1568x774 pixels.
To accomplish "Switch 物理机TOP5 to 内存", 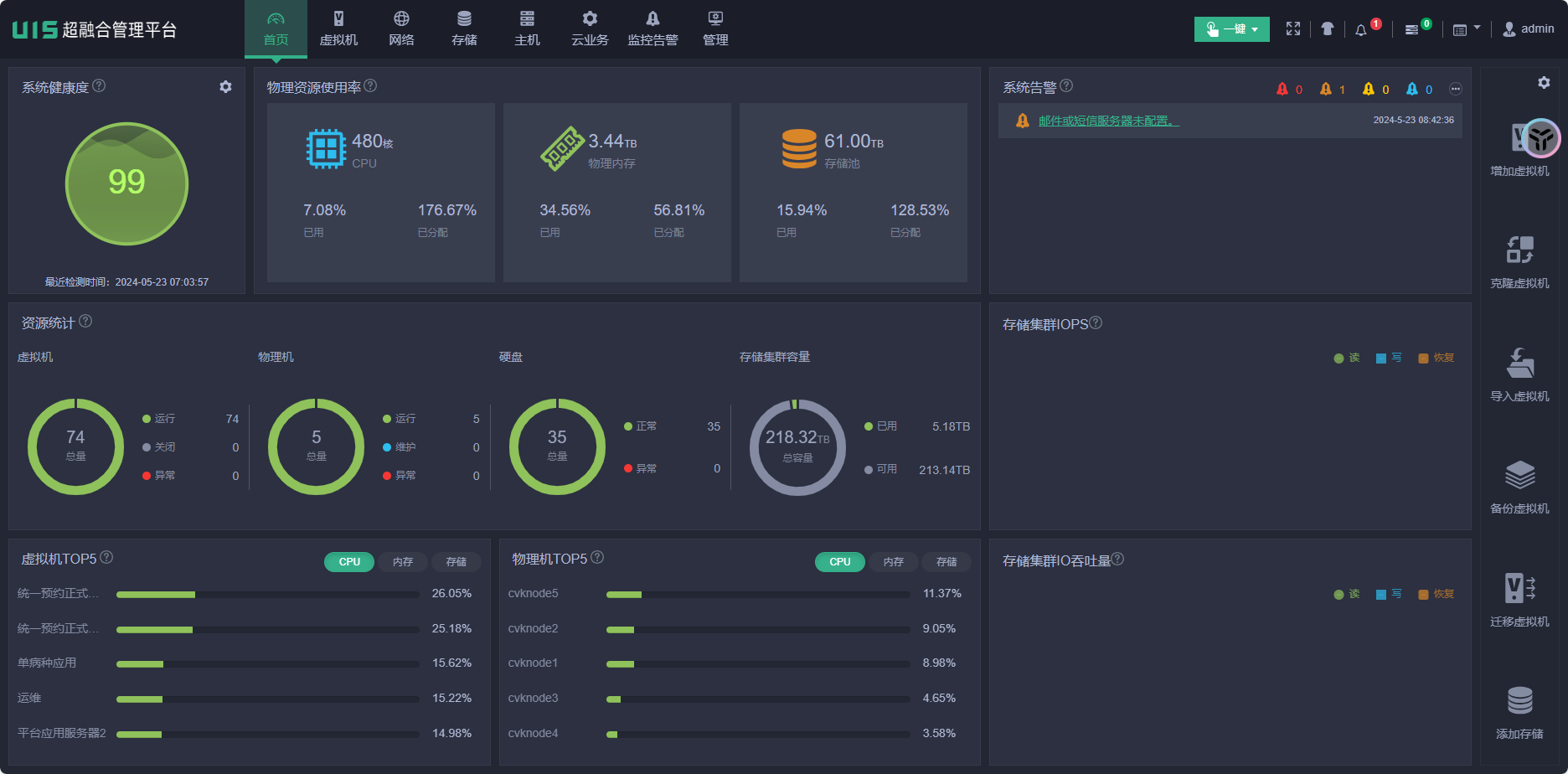I will [x=894, y=562].
